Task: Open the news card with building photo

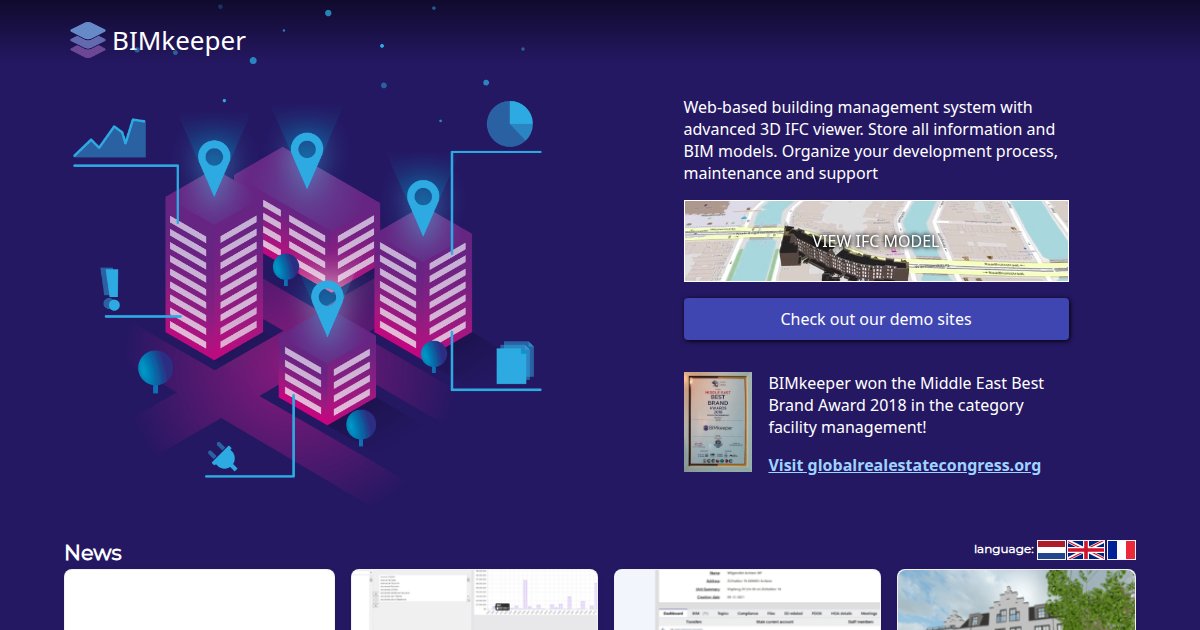Action: point(1016,599)
